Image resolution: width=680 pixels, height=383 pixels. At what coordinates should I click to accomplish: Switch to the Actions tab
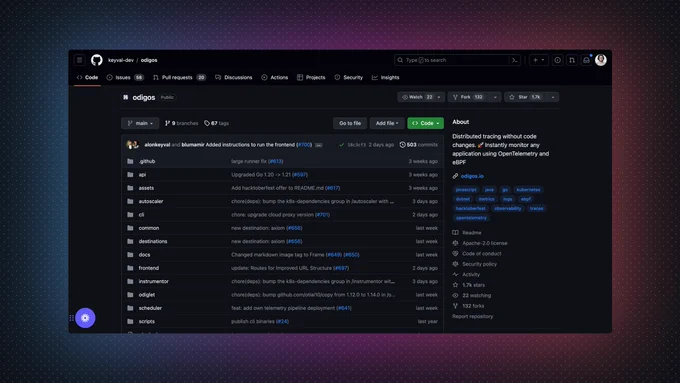point(275,78)
